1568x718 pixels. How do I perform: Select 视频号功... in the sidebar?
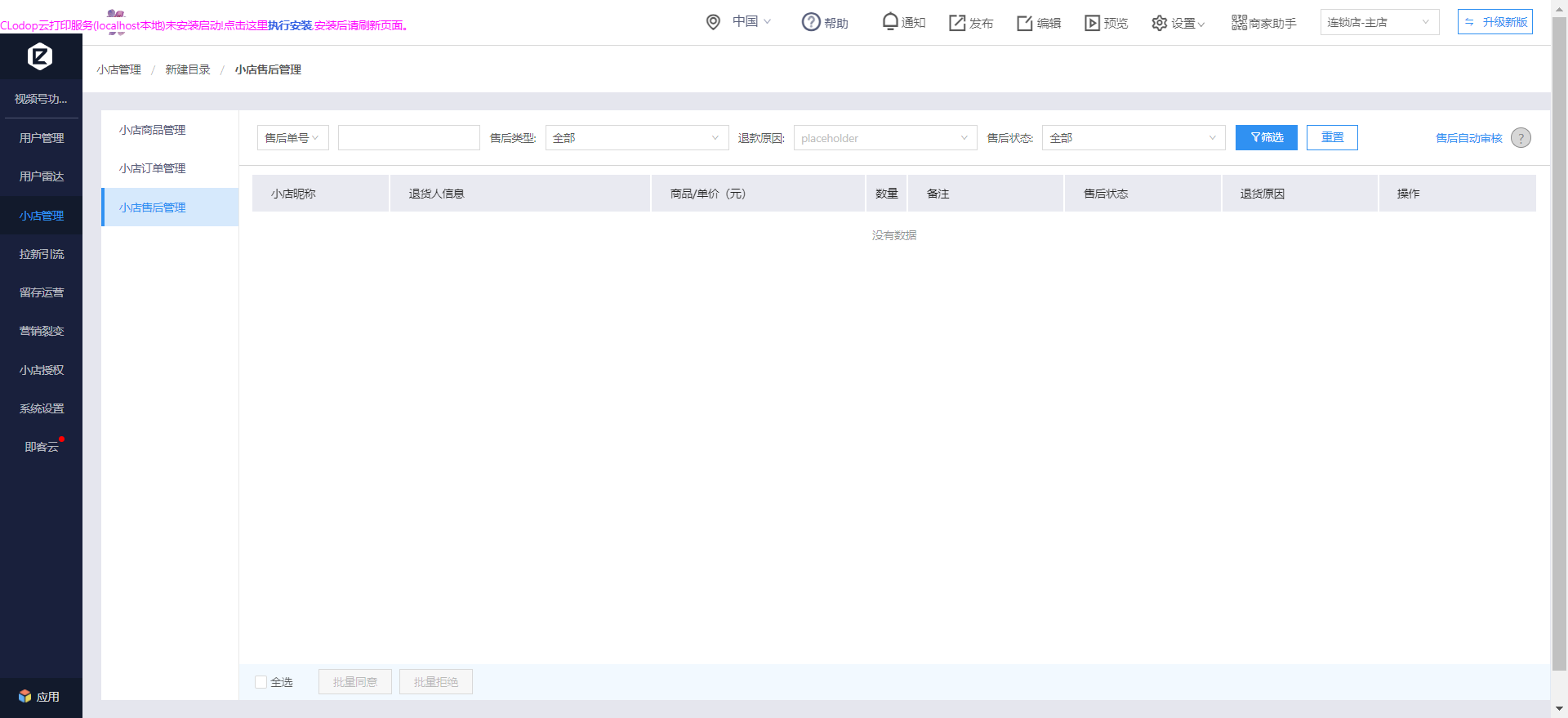[41, 99]
